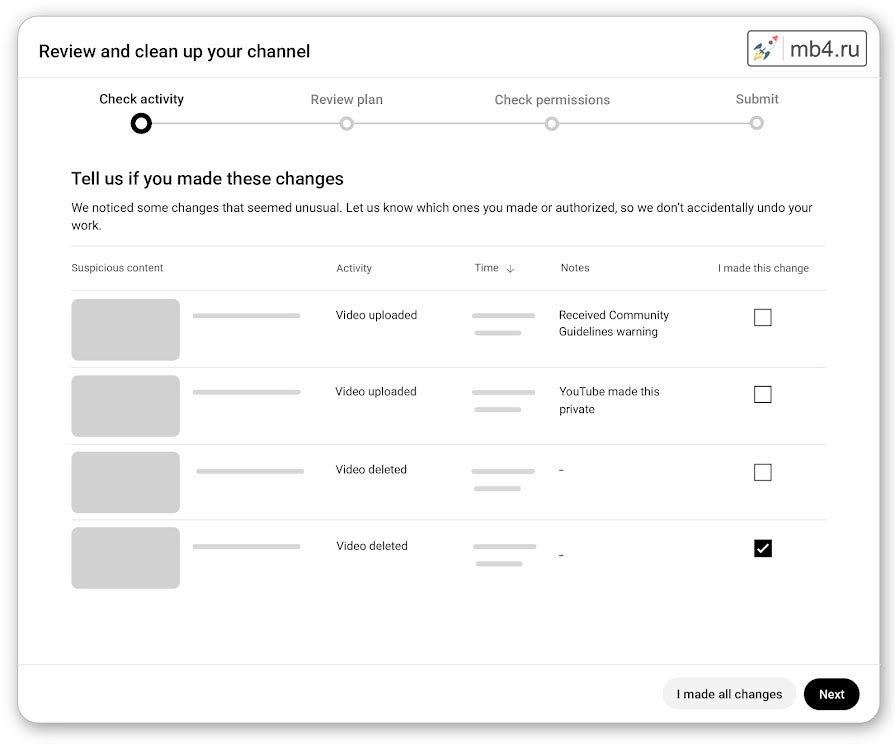This screenshot has width=895, height=747.
Task: Select the Check permissions step circle
Action: tap(551, 123)
